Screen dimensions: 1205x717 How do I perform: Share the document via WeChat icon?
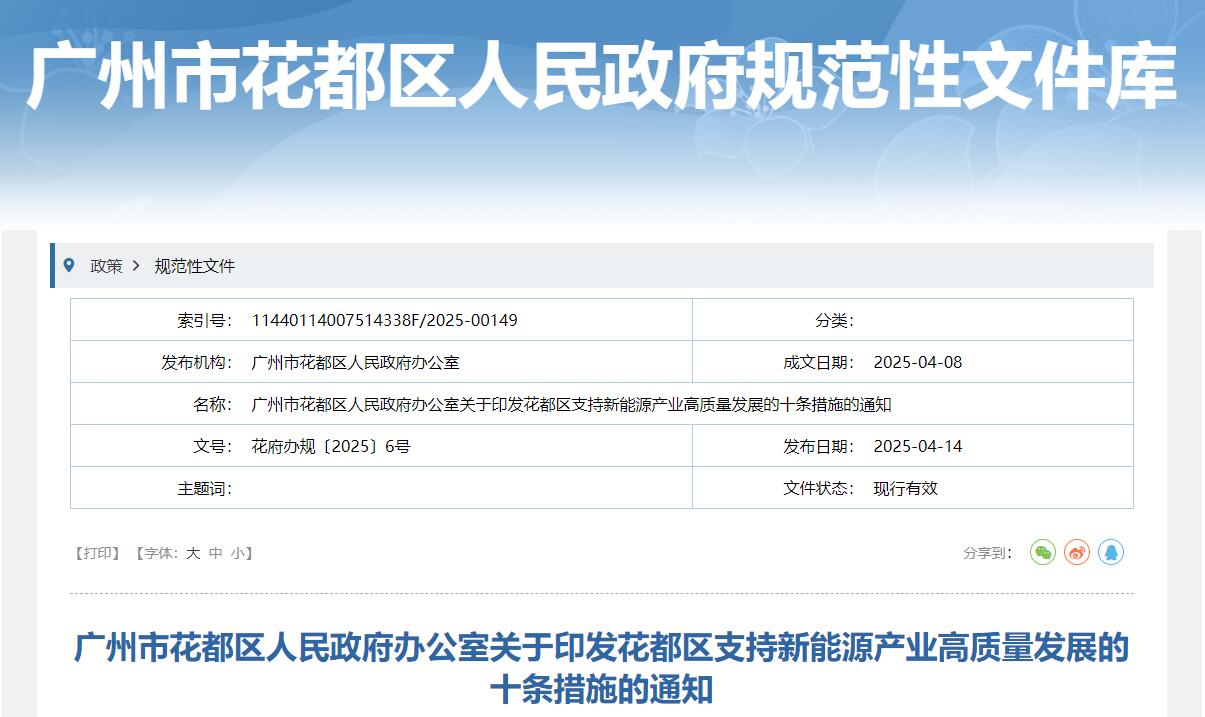click(x=1043, y=552)
